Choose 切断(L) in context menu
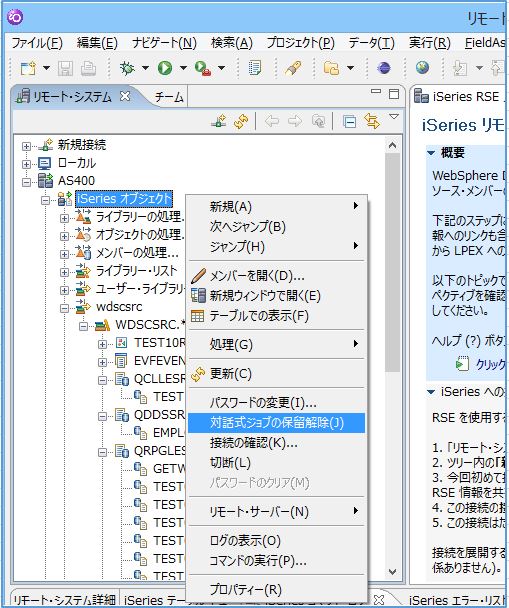 [276, 463]
